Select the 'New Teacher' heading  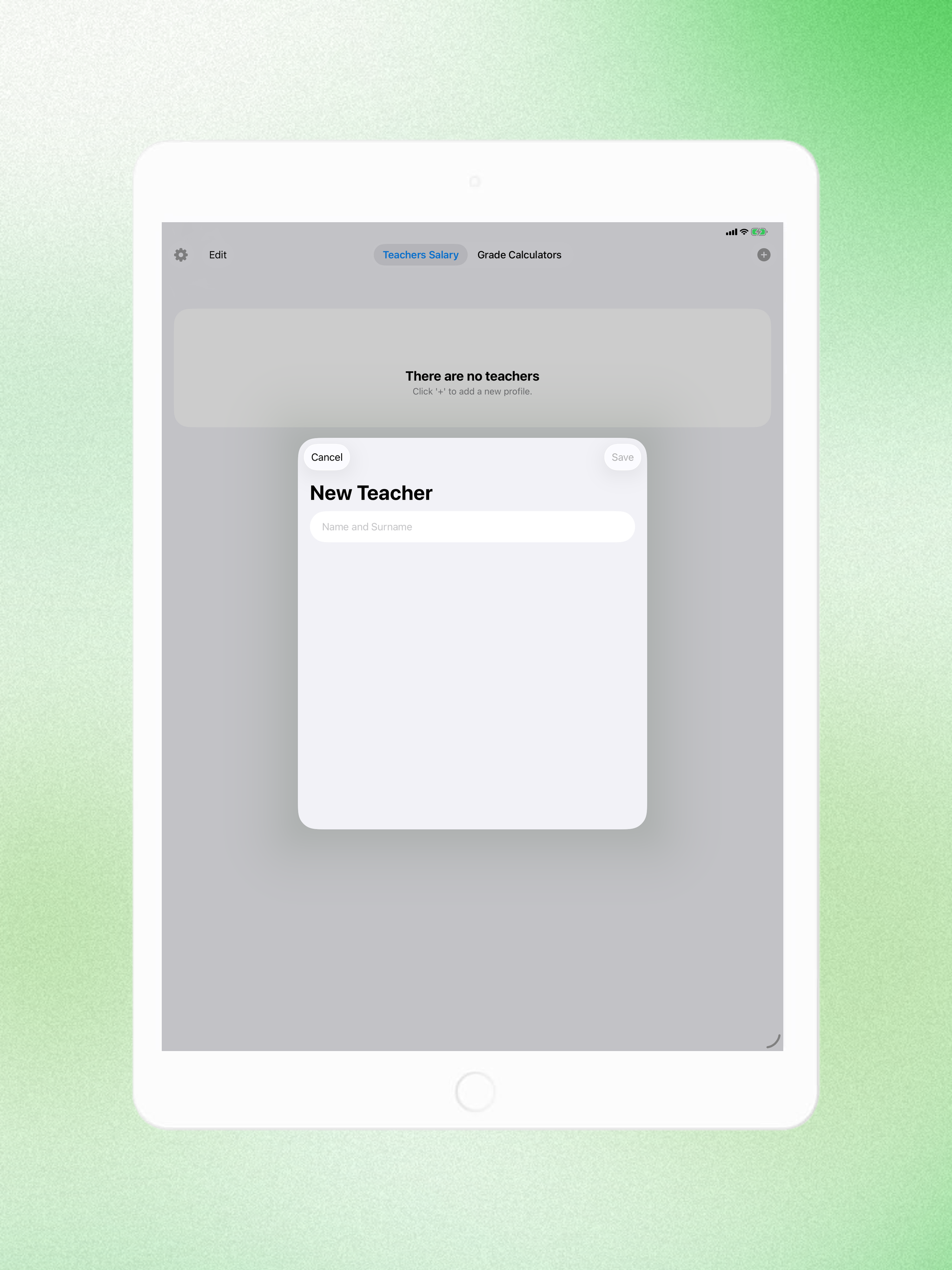click(371, 493)
